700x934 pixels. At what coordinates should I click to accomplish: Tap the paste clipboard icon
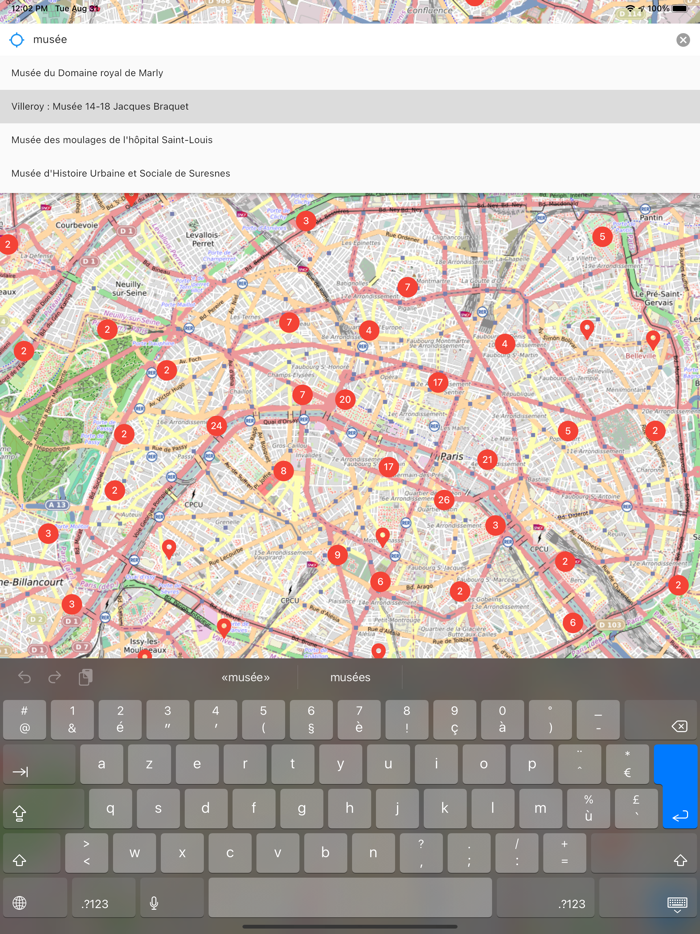[x=86, y=677]
